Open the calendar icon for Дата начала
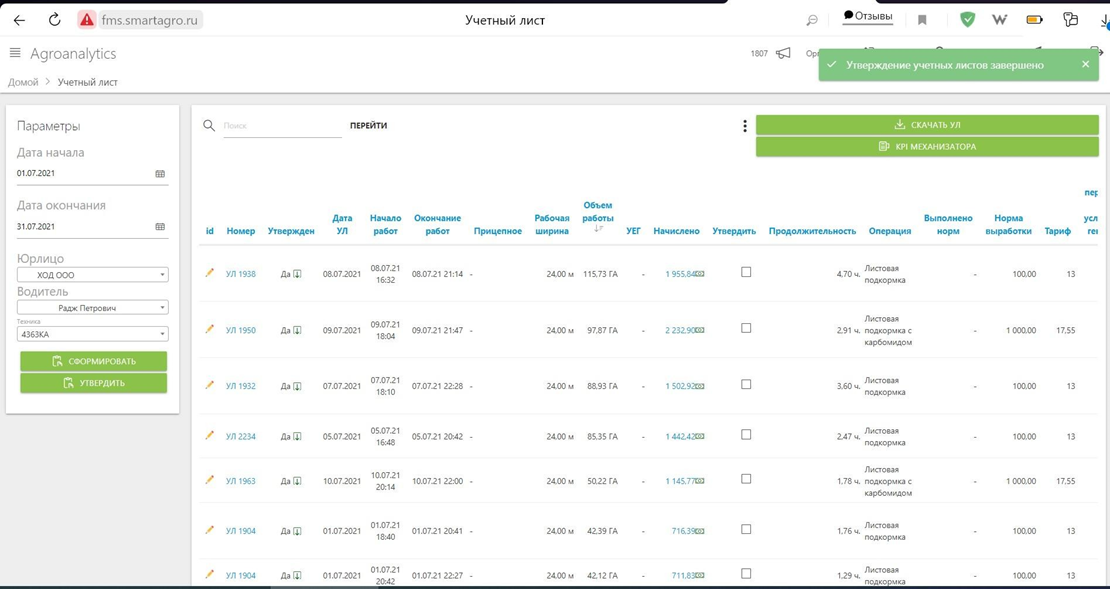Screen dimensions: 1110x589 [160, 174]
